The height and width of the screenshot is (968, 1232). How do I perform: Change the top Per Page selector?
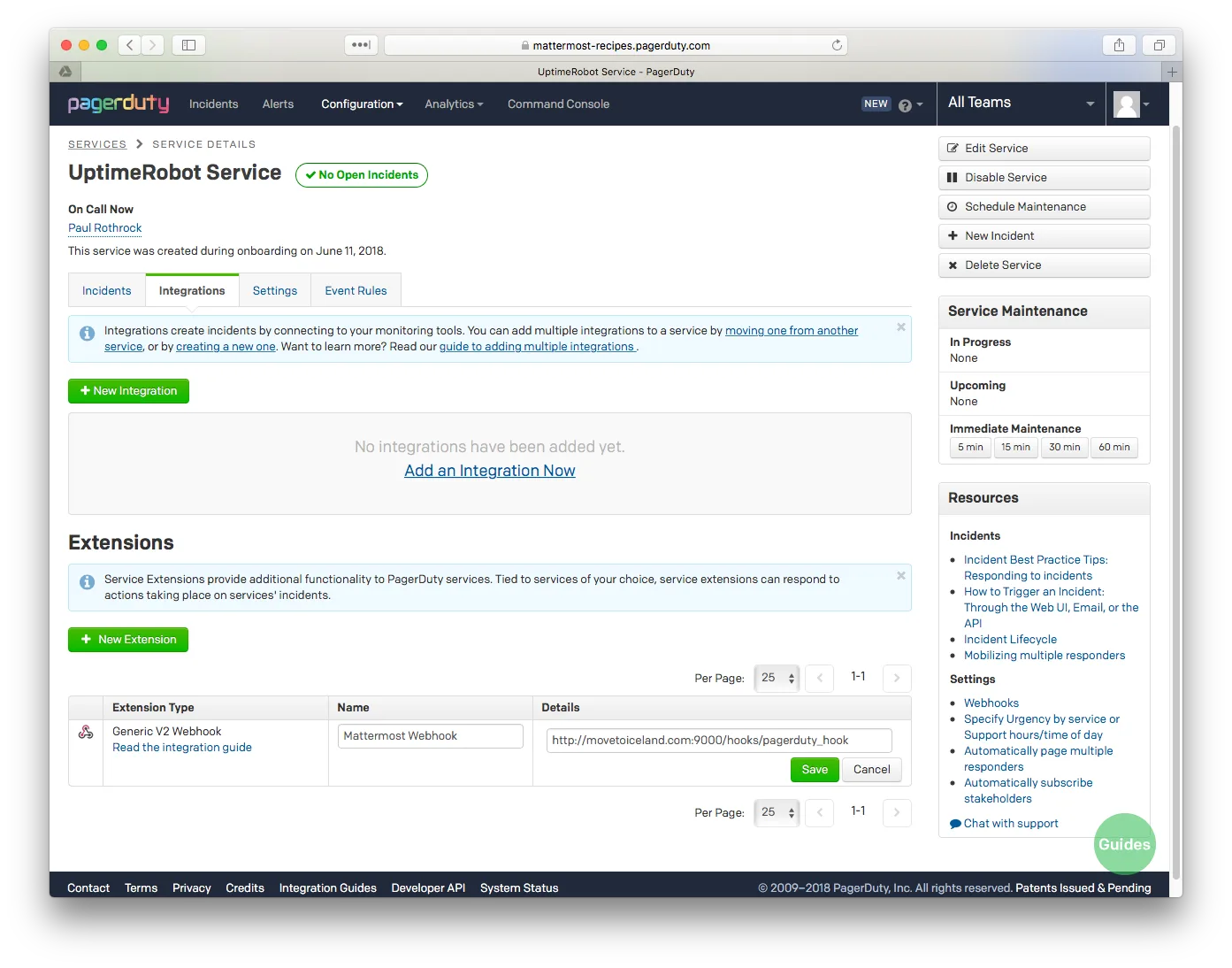[777, 678]
